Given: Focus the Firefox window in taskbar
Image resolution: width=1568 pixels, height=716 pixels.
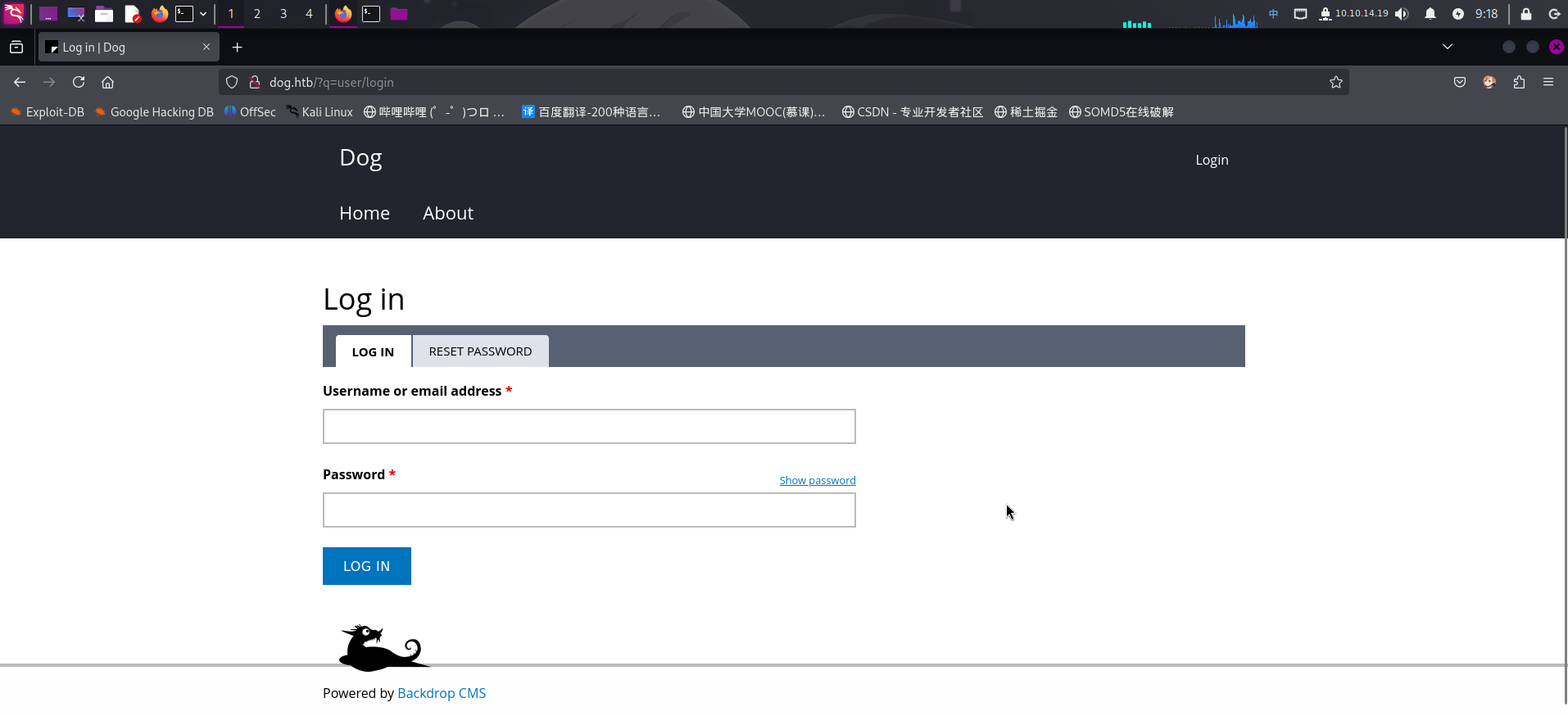Looking at the screenshot, I should tap(343, 14).
